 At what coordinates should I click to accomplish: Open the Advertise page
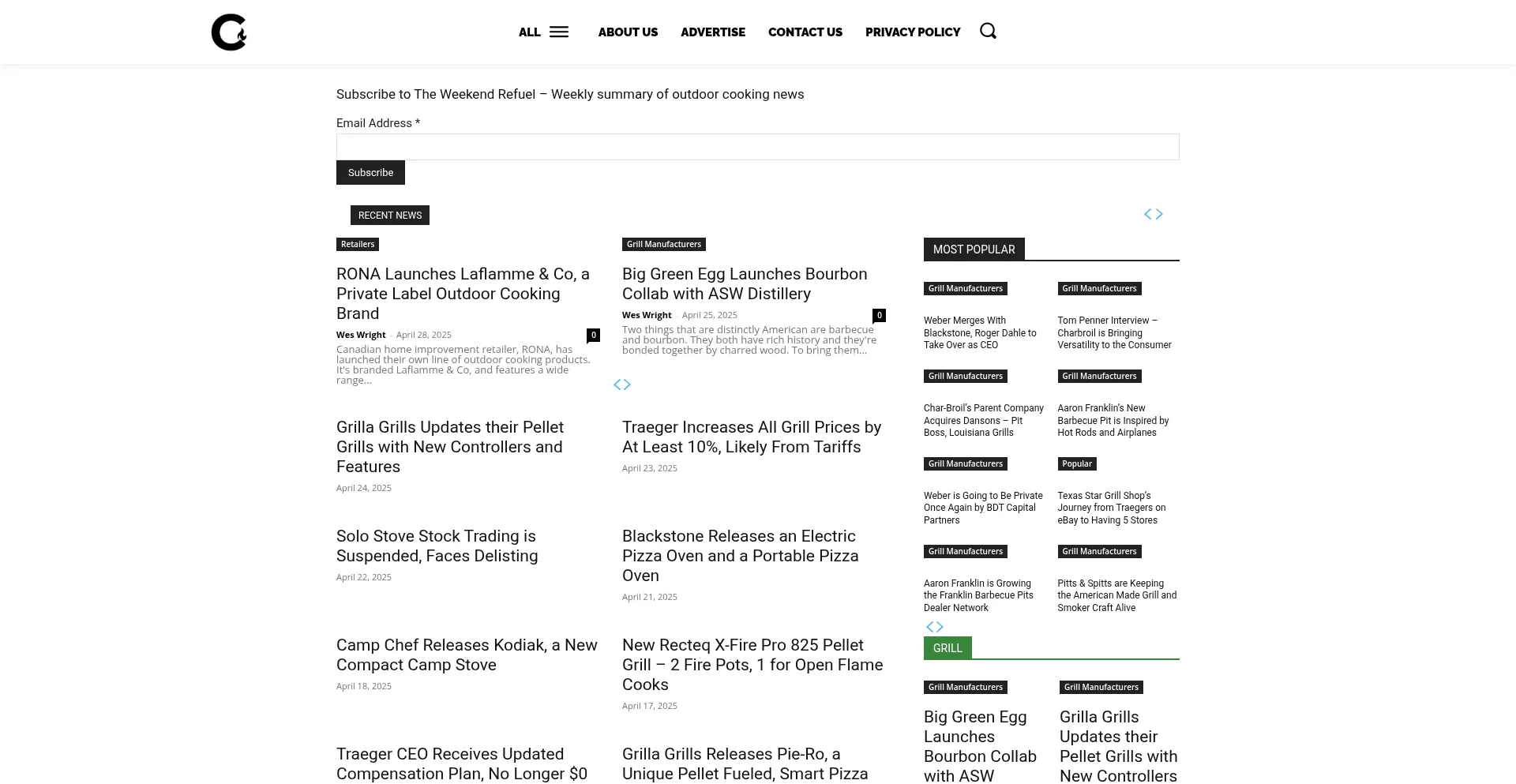point(712,32)
